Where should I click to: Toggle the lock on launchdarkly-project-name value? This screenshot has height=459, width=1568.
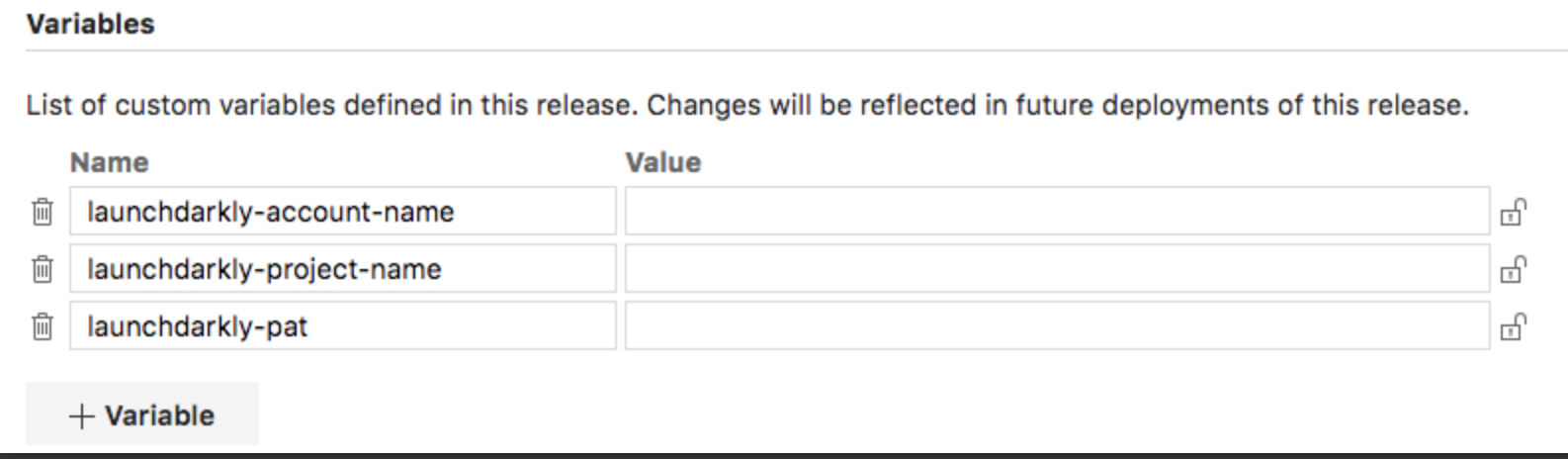tap(1513, 270)
